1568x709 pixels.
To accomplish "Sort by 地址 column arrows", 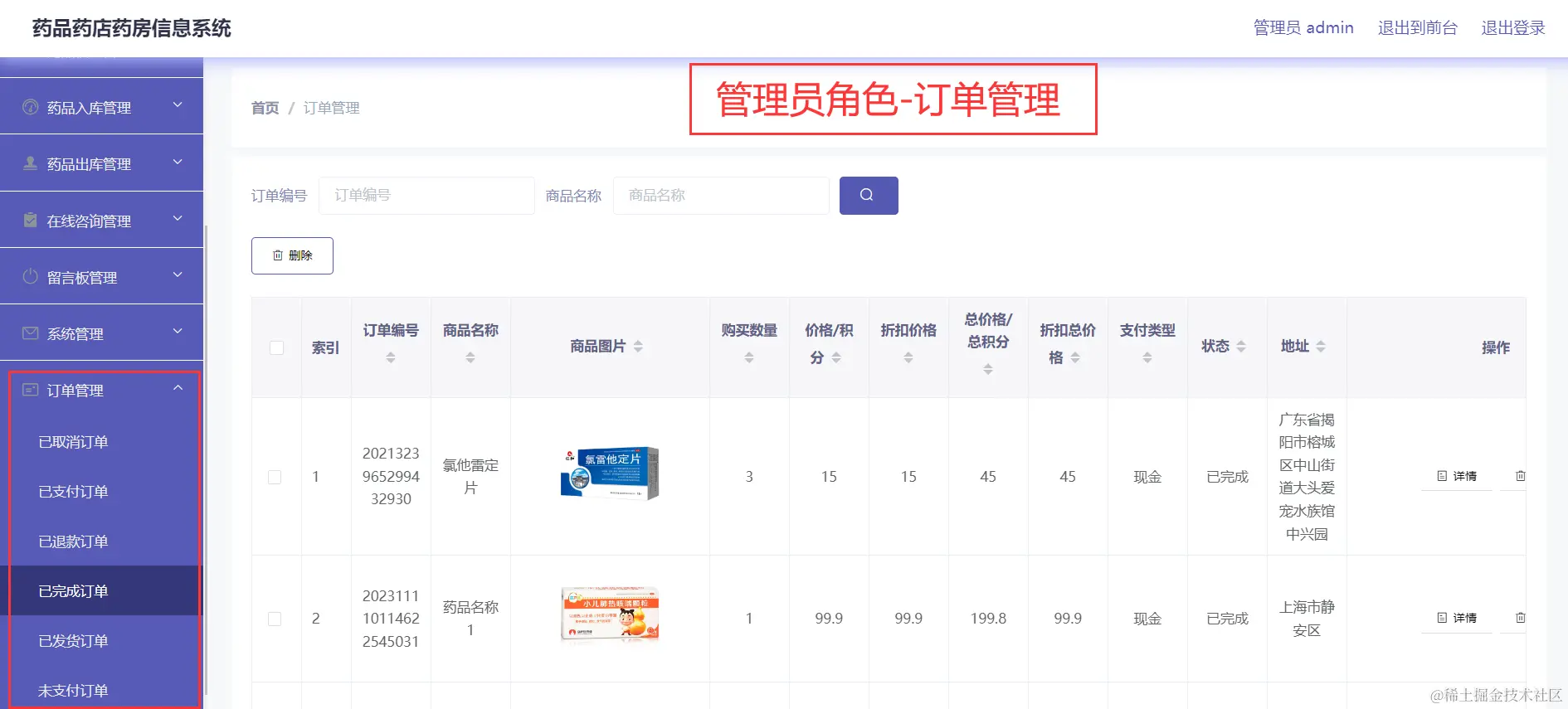I will coord(1321,347).
